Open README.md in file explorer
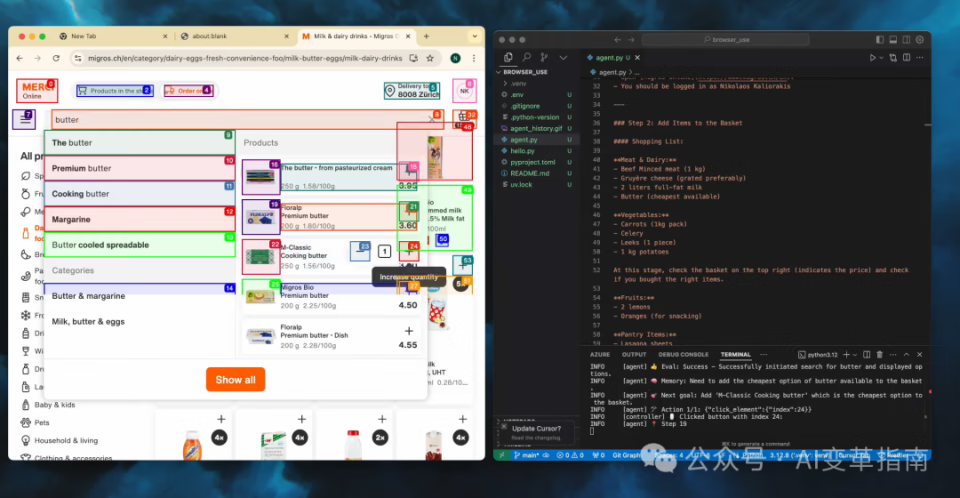This screenshot has height=498, width=960. pos(530,173)
